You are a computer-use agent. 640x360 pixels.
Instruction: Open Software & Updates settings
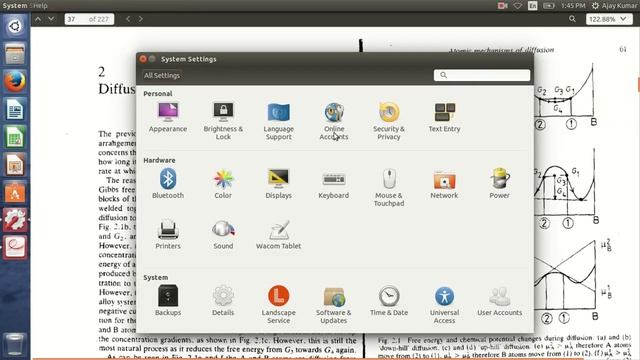click(x=334, y=304)
